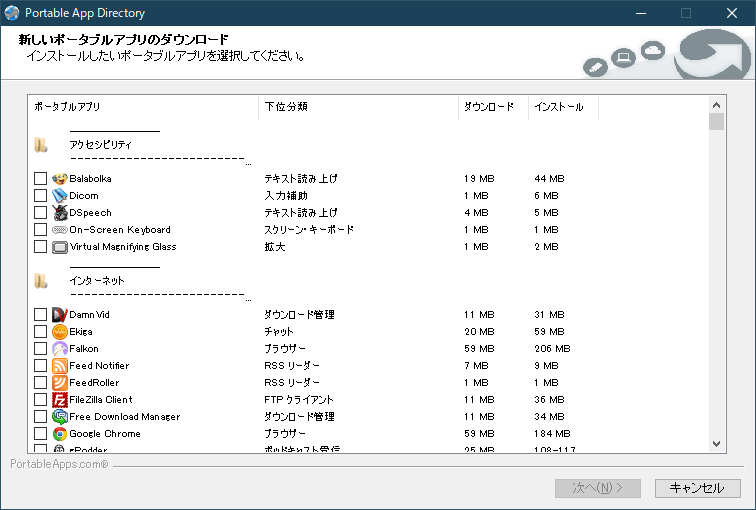
Task: Click the Virtual Magnifying Glass icon
Action: (60, 247)
